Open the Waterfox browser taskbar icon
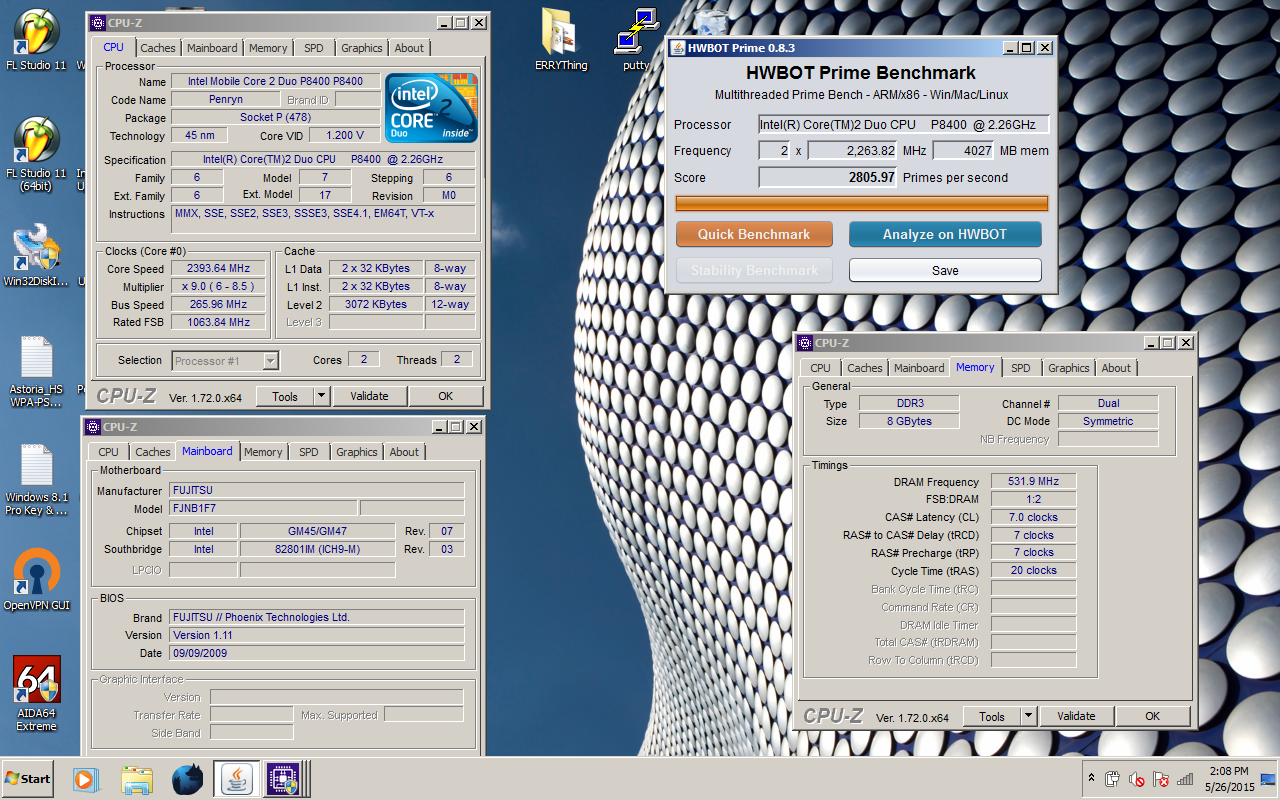Image resolution: width=1280 pixels, height=800 pixels. [x=187, y=779]
